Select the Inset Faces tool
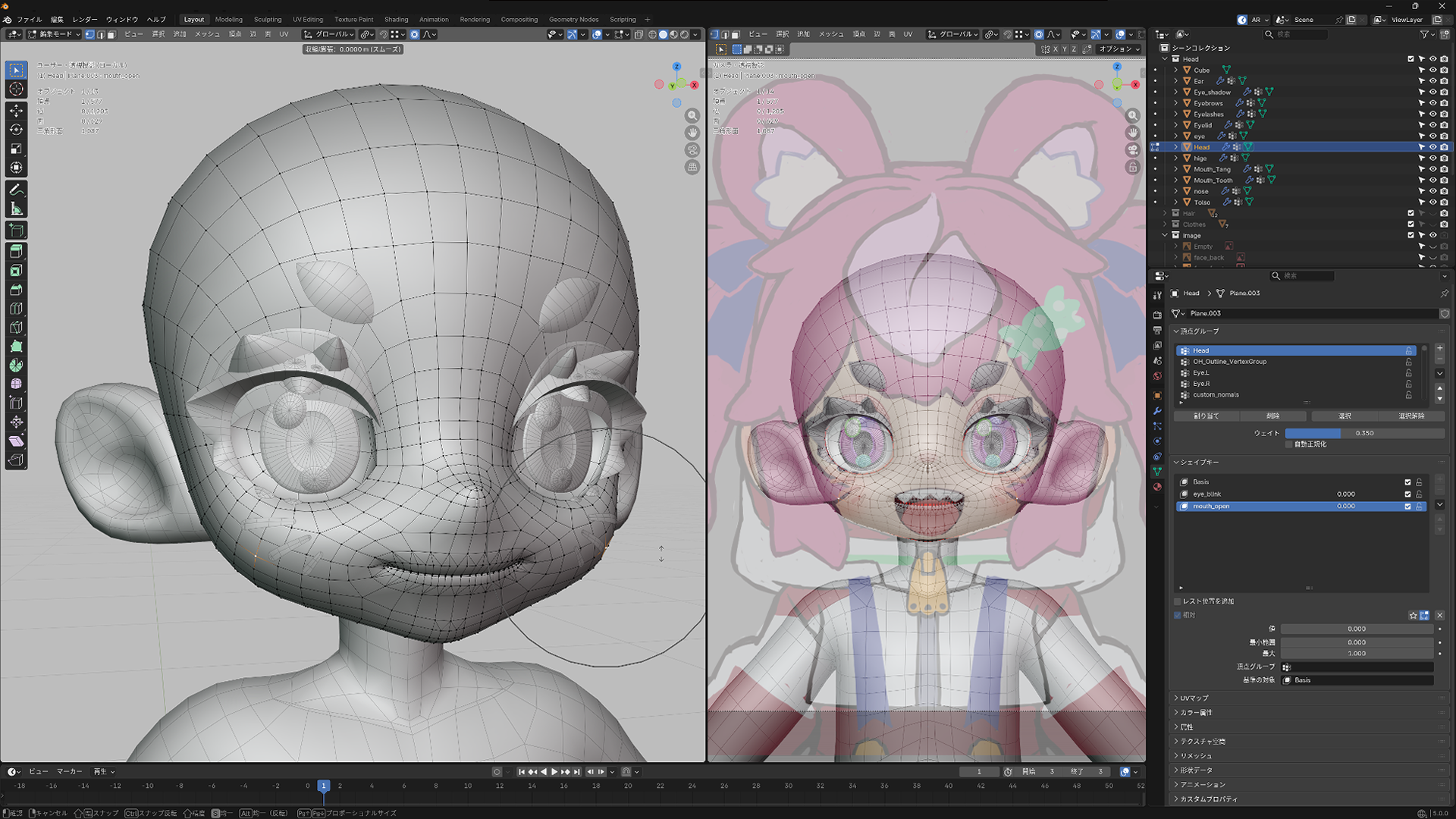Image resolution: width=1456 pixels, height=819 pixels. point(16,271)
